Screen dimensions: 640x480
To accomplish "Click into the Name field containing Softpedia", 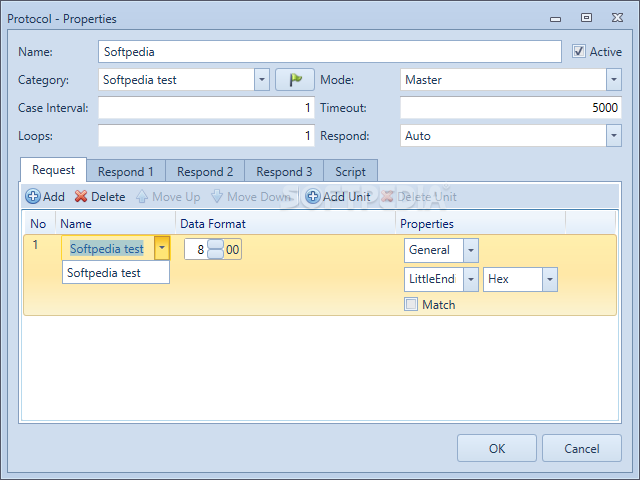I will click(330, 51).
